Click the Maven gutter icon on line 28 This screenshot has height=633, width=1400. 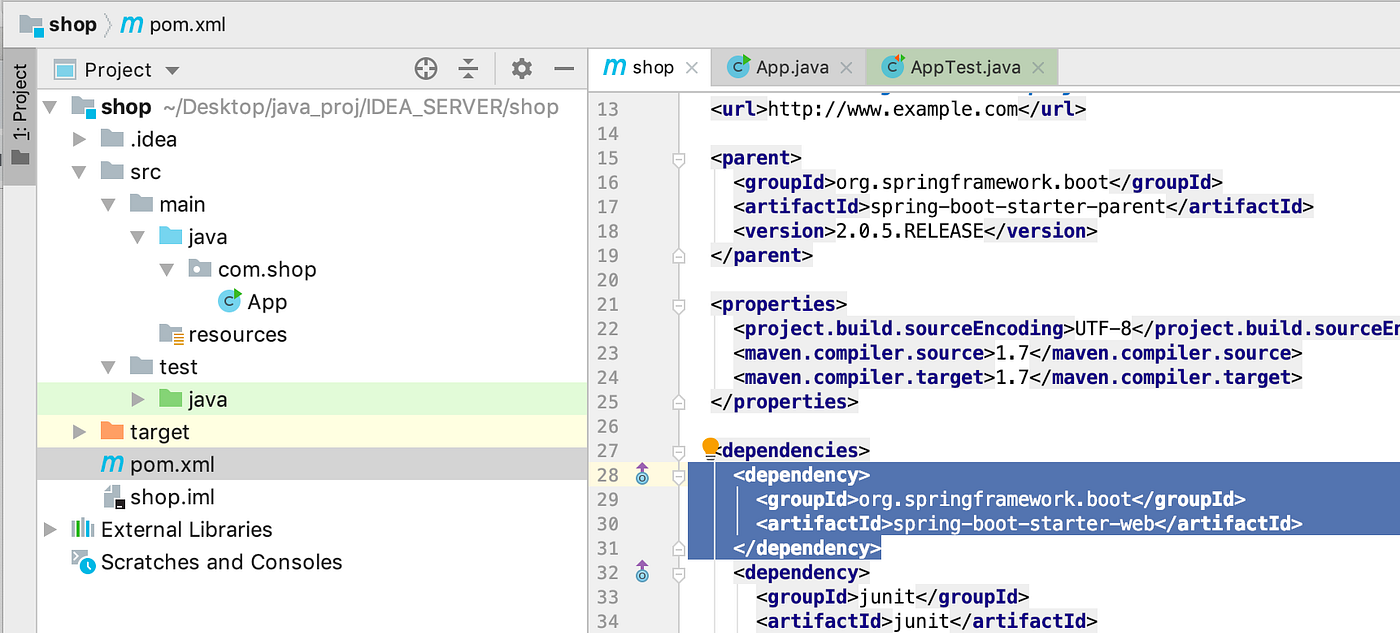click(x=642, y=474)
